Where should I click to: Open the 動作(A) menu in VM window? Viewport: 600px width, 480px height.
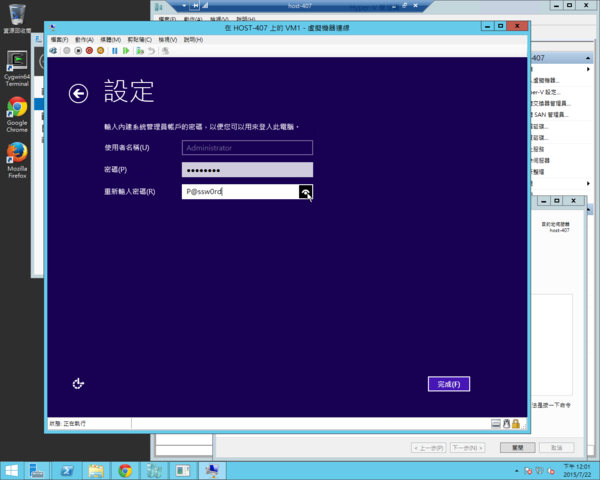[84, 40]
